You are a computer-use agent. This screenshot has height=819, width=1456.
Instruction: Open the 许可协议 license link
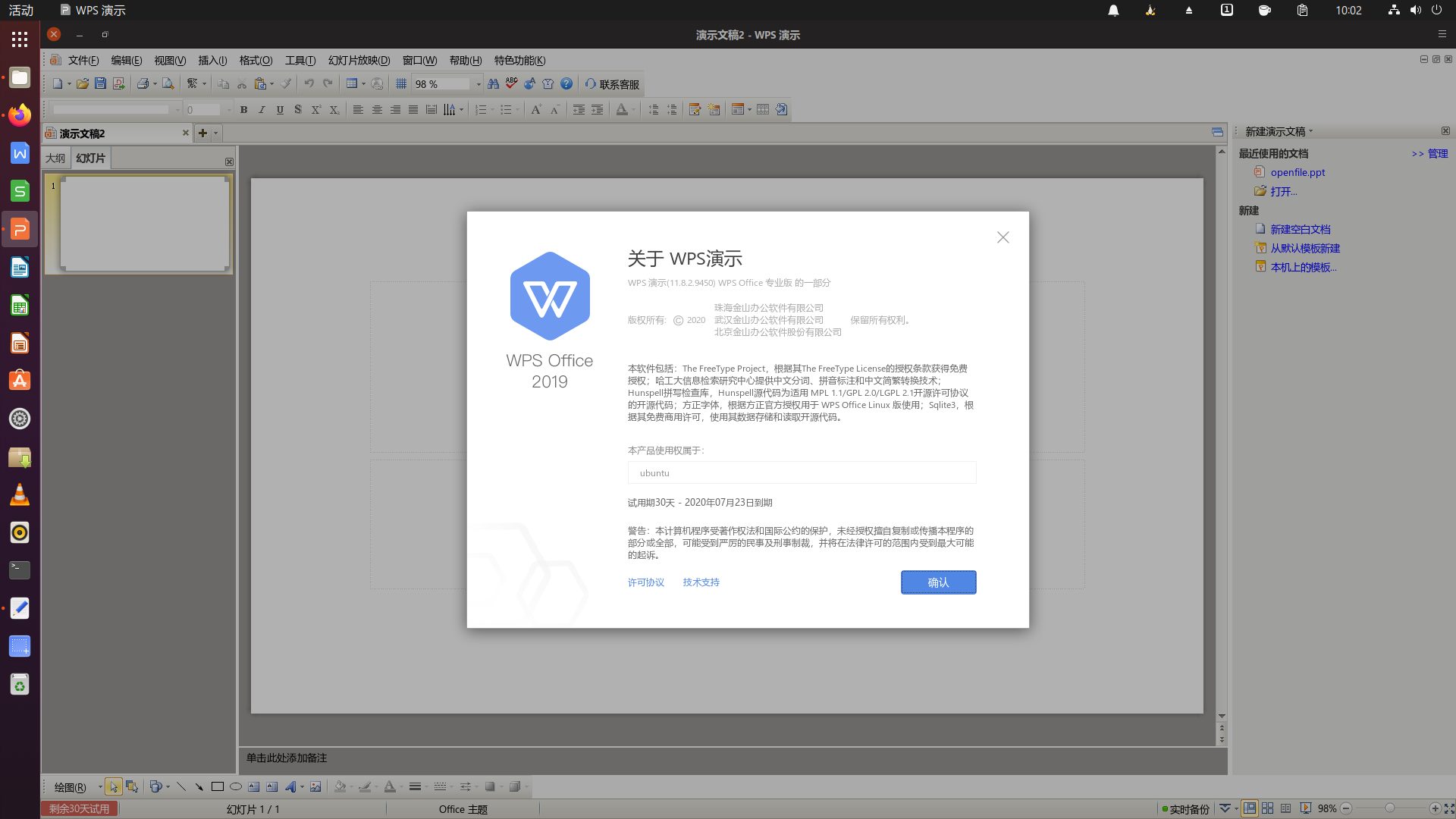coord(646,582)
